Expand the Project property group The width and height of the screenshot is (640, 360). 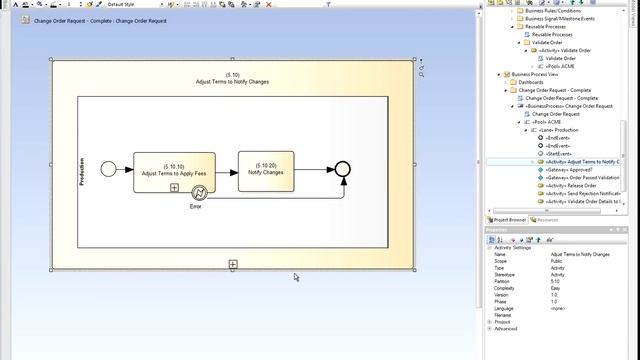click(489, 322)
